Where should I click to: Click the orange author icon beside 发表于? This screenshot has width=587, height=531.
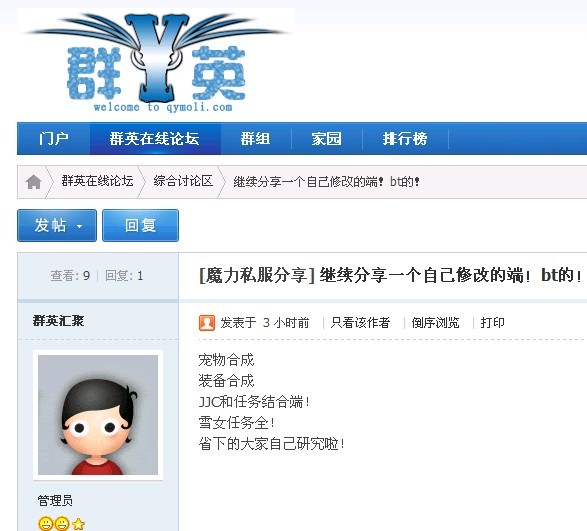click(207, 323)
